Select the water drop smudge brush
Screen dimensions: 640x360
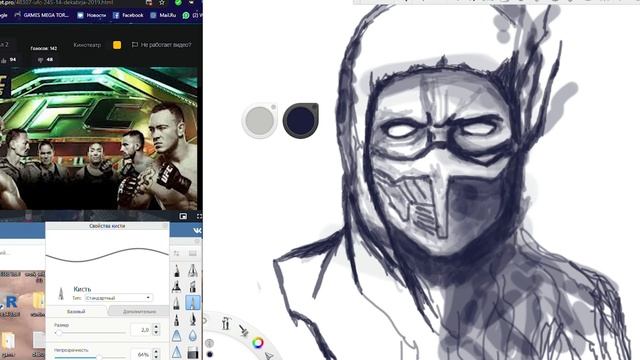[193, 336]
